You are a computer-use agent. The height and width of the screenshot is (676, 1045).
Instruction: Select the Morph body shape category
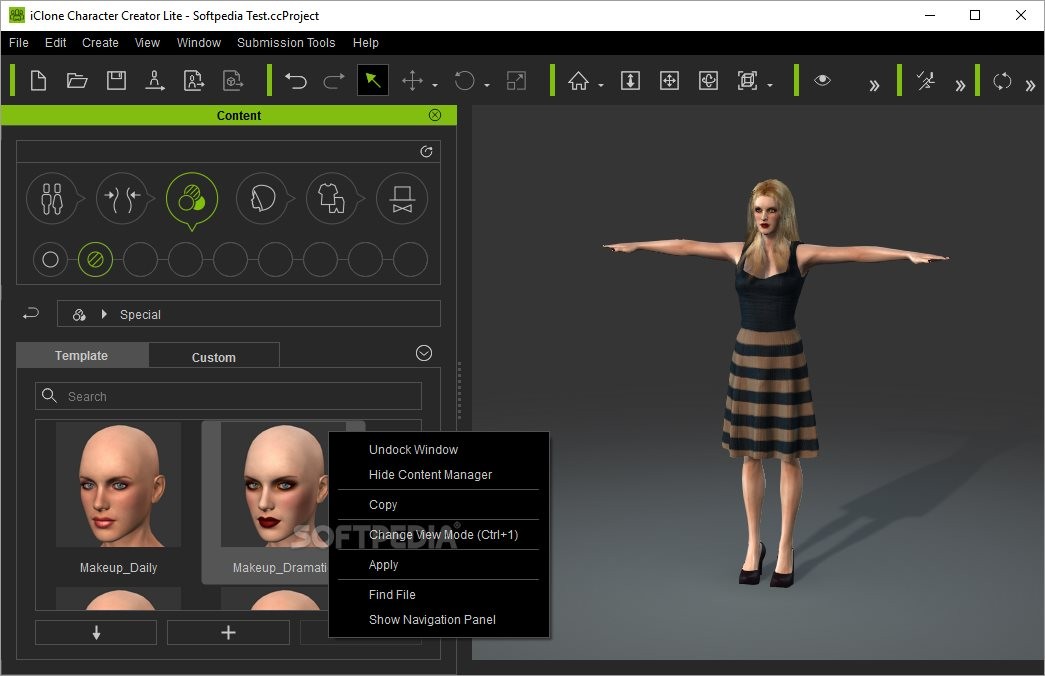pyautogui.click(x=122, y=199)
